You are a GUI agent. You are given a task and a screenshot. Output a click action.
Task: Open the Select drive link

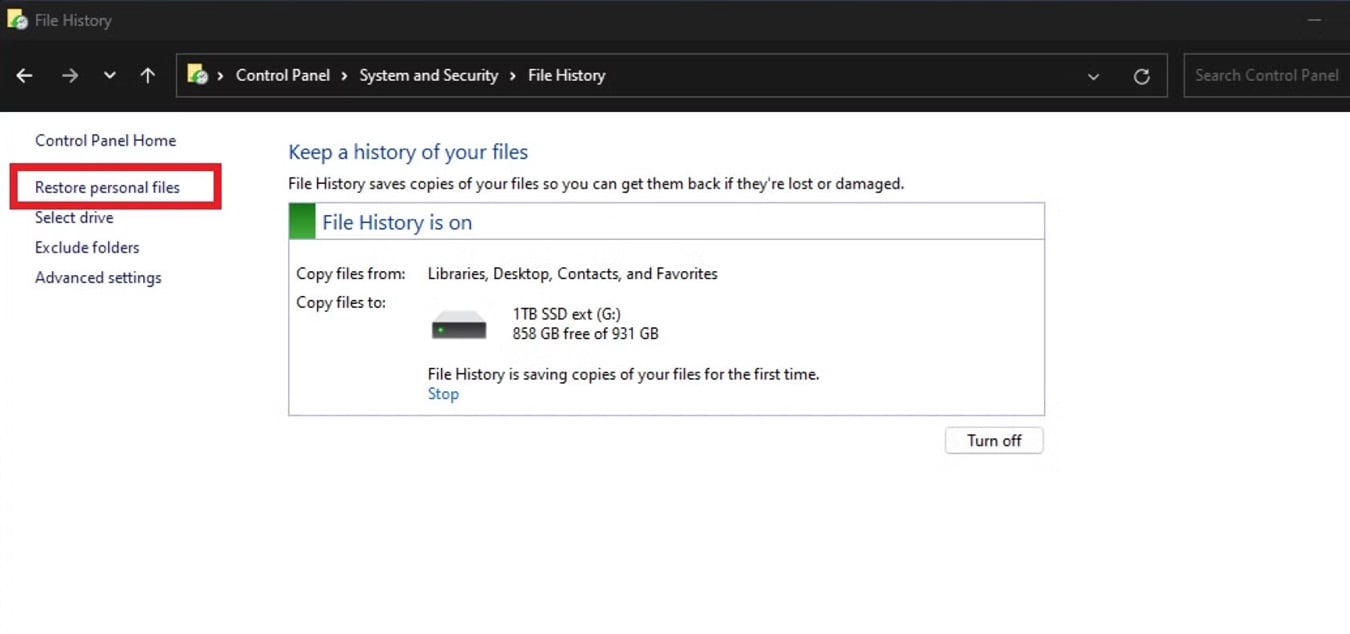[74, 218]
